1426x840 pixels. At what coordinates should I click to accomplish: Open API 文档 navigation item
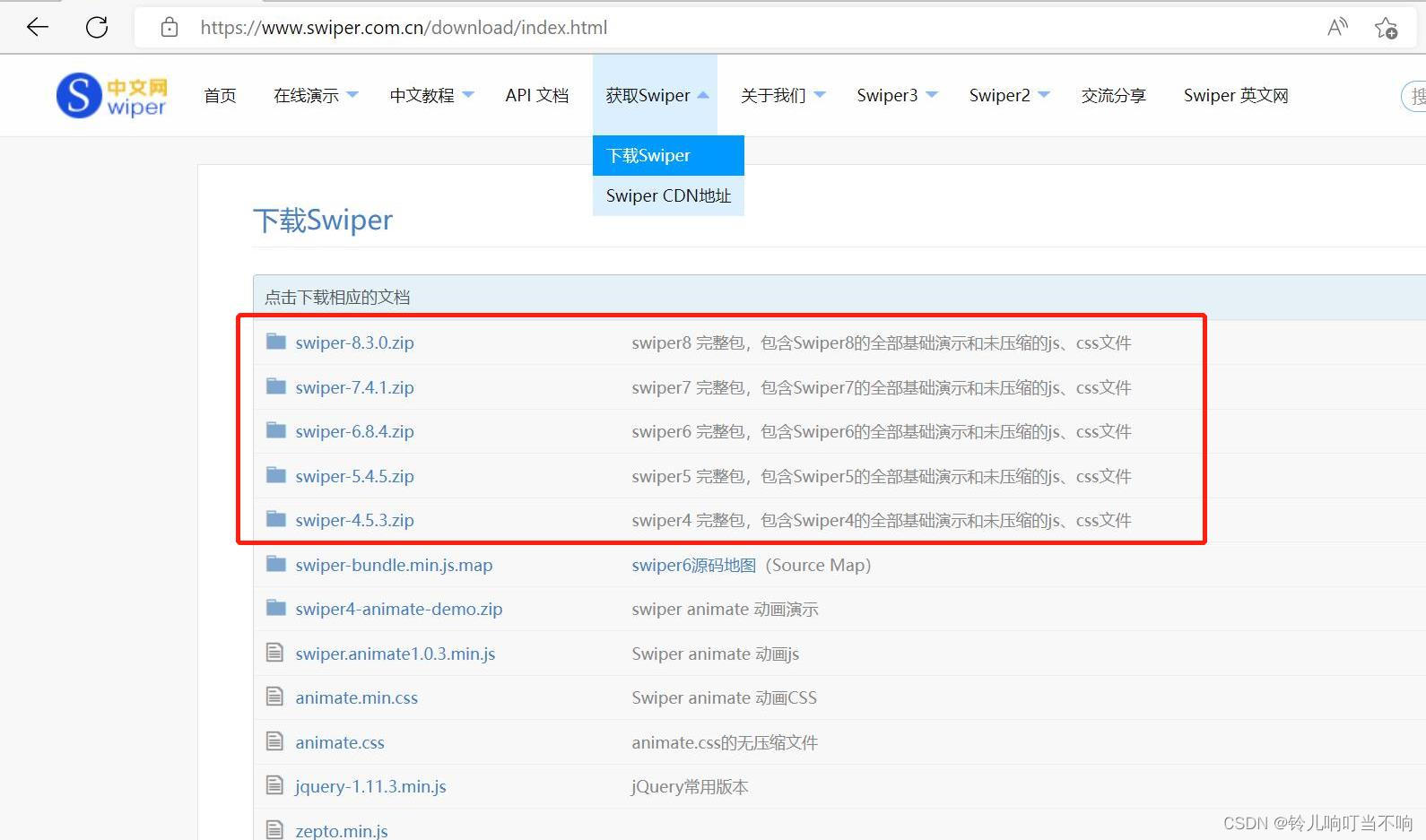pyautogui.click(x=537, y=95)
